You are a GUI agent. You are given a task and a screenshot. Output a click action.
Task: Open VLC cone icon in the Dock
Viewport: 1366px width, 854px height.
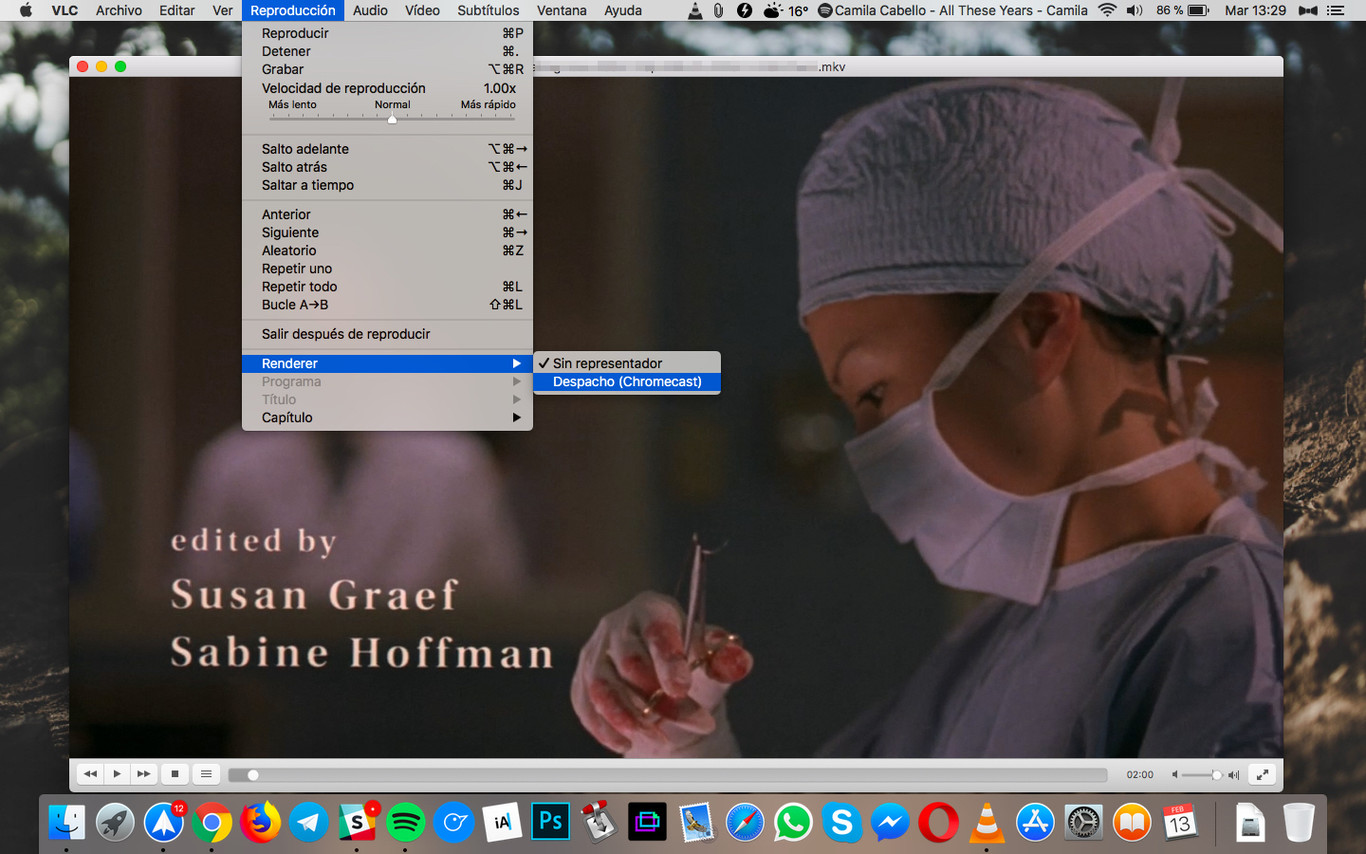[987, 822]
